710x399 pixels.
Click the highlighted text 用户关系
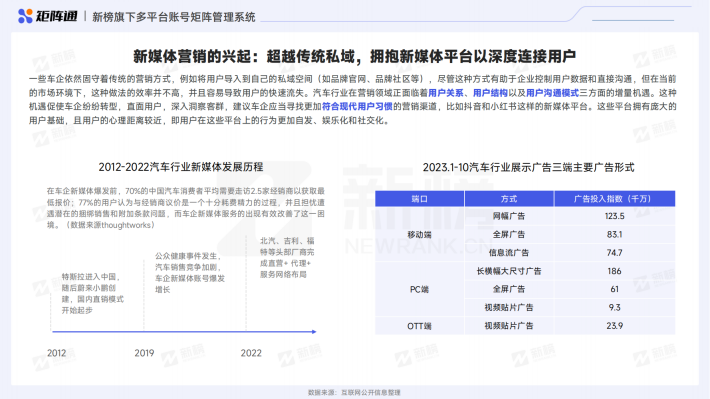tap(446, 93)
